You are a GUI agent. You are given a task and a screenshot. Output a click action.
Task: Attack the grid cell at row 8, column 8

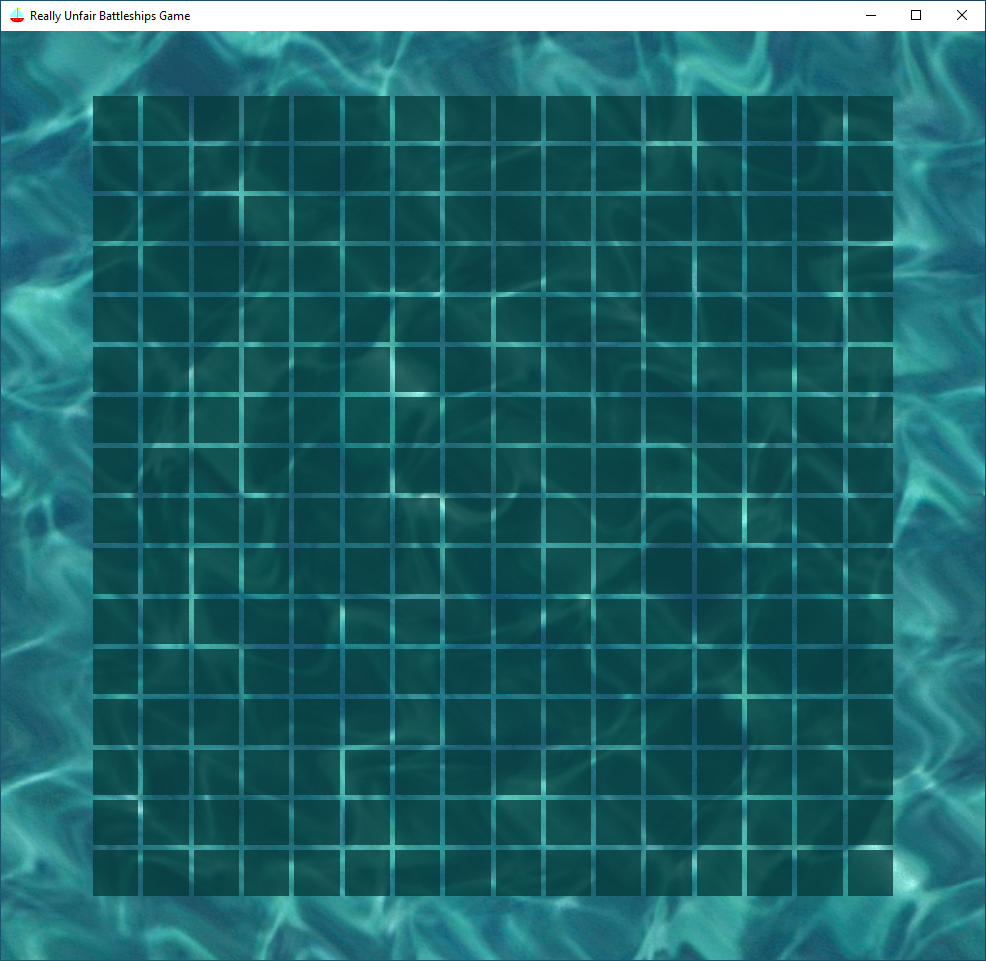(468, 470)
